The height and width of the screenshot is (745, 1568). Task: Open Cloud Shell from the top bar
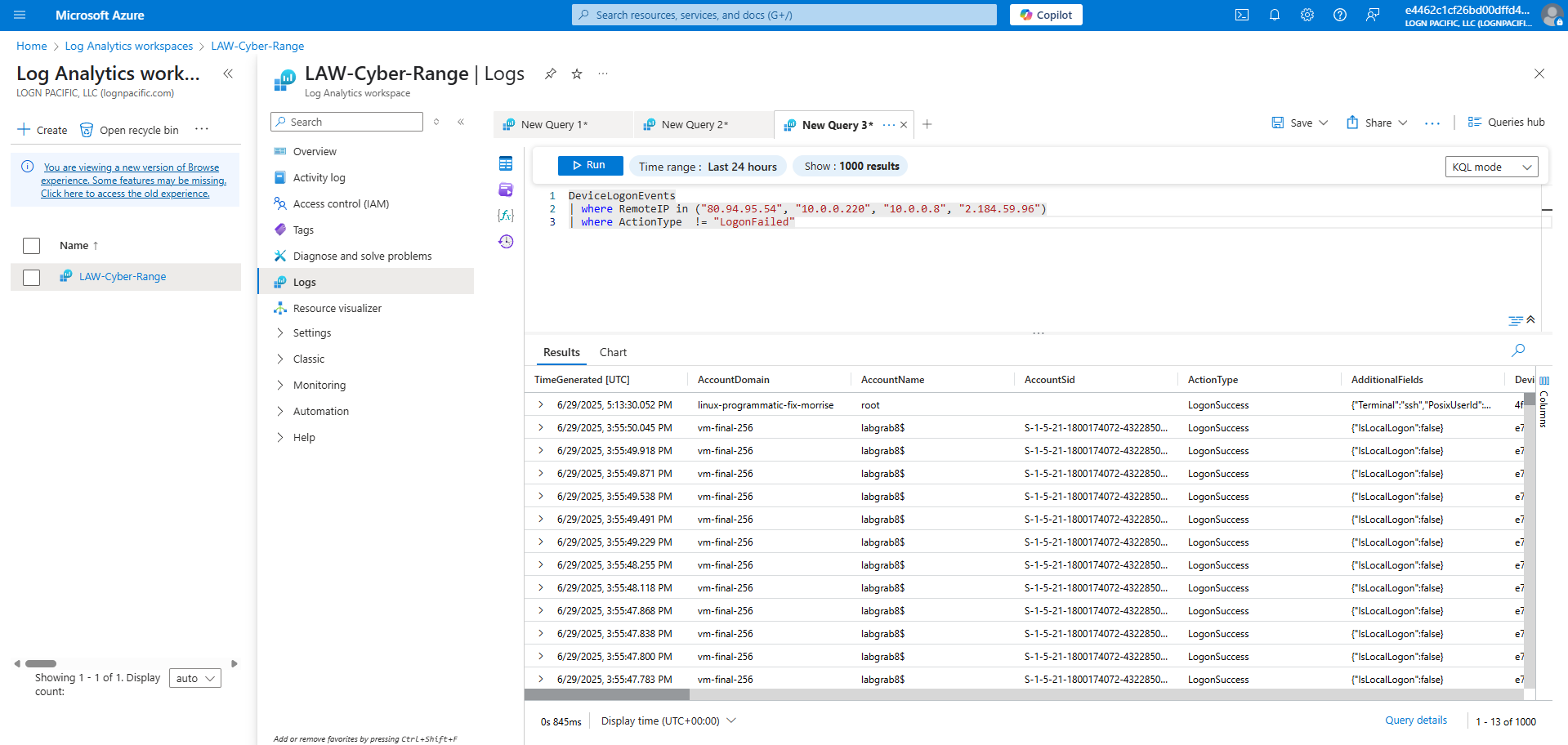tap(1242, 15)
